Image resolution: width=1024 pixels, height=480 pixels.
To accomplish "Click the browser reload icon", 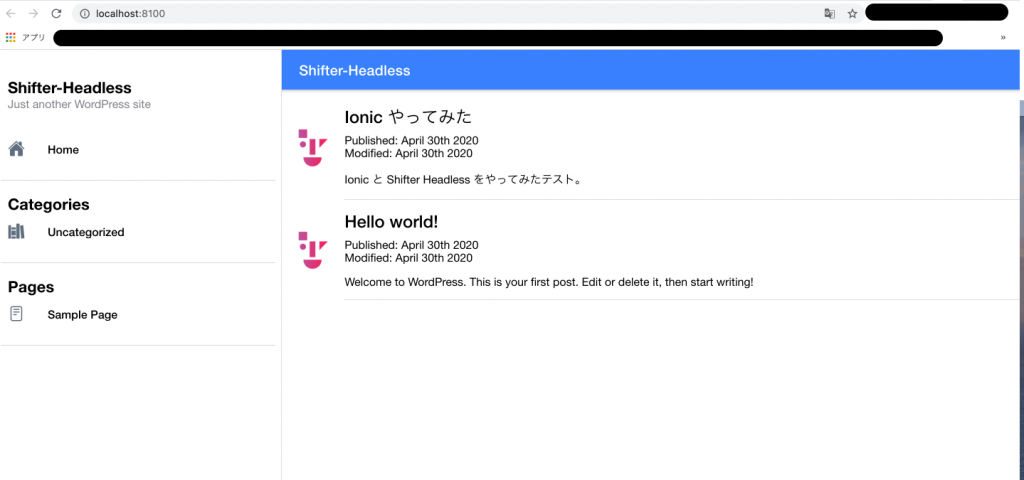I will (56, 14).
